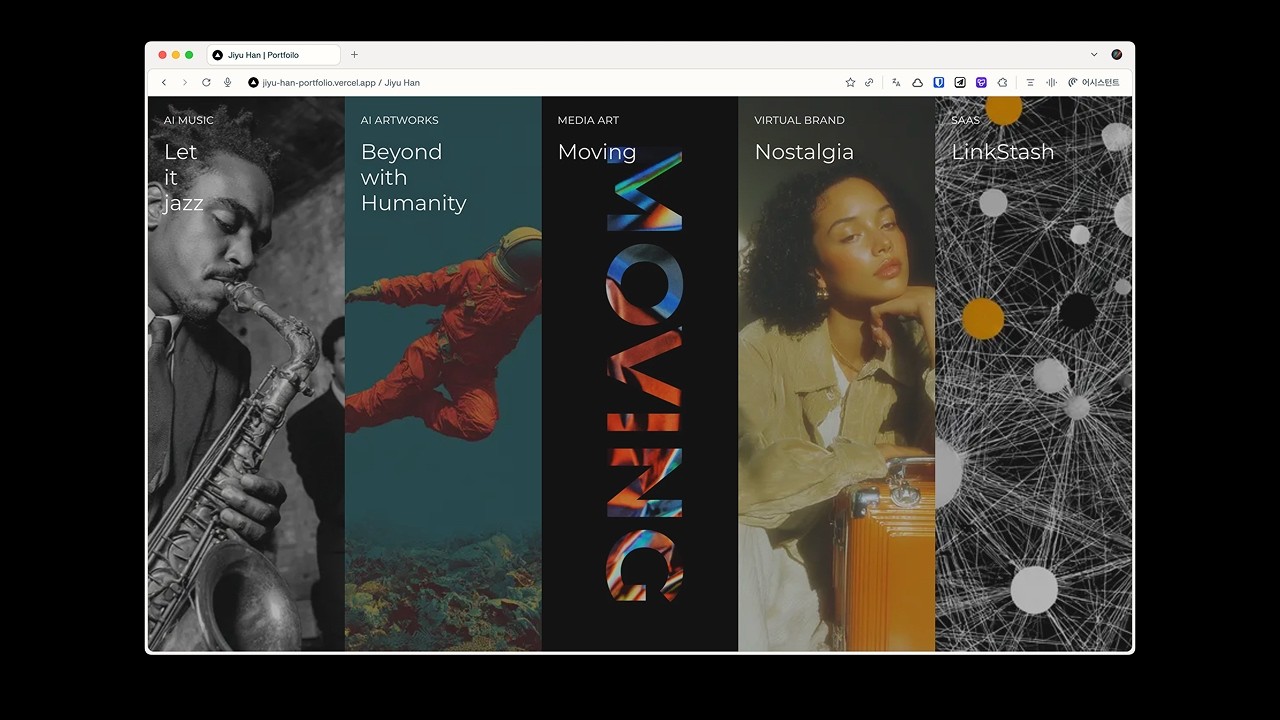Open a new tab with plus button
Image resolution: width=1280 pixels, height=720 pixels.
click(x=354, y=55)
